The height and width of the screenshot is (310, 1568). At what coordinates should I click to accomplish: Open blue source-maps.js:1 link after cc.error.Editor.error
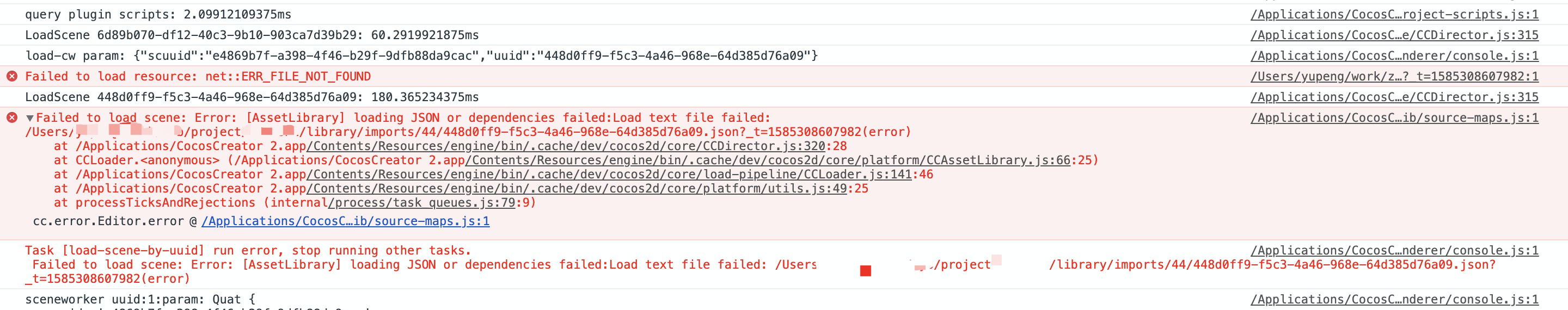coord(345,221)
